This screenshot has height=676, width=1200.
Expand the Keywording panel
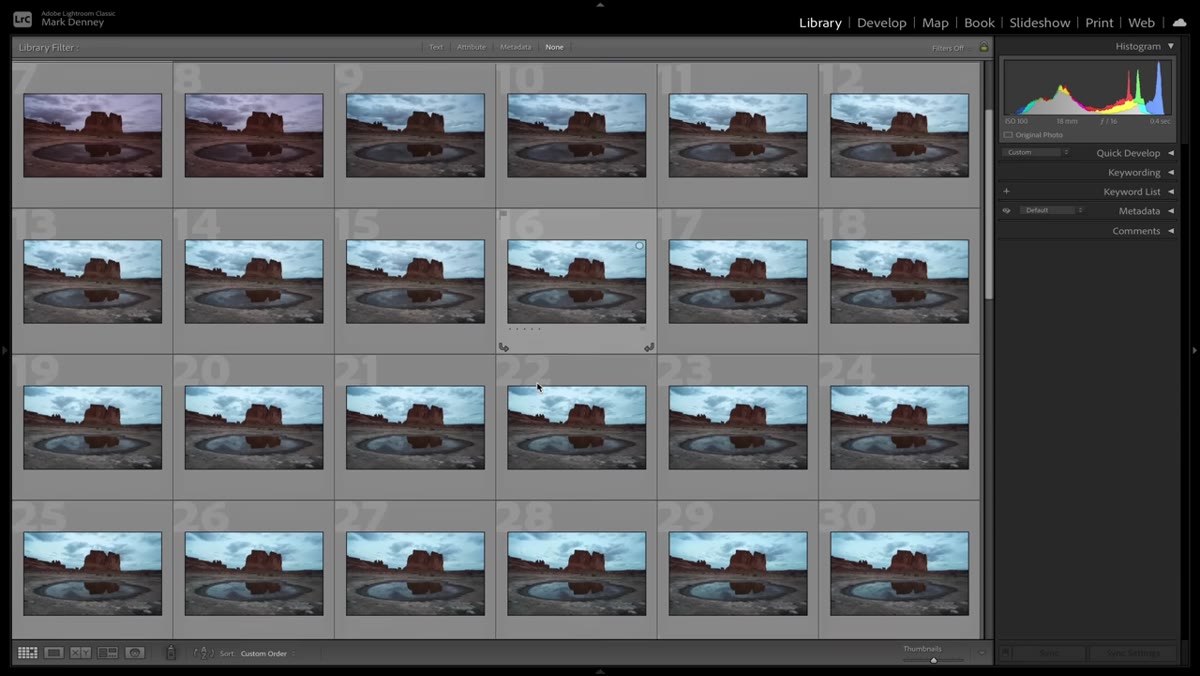pyautogui.click(x=1171, y=172)
